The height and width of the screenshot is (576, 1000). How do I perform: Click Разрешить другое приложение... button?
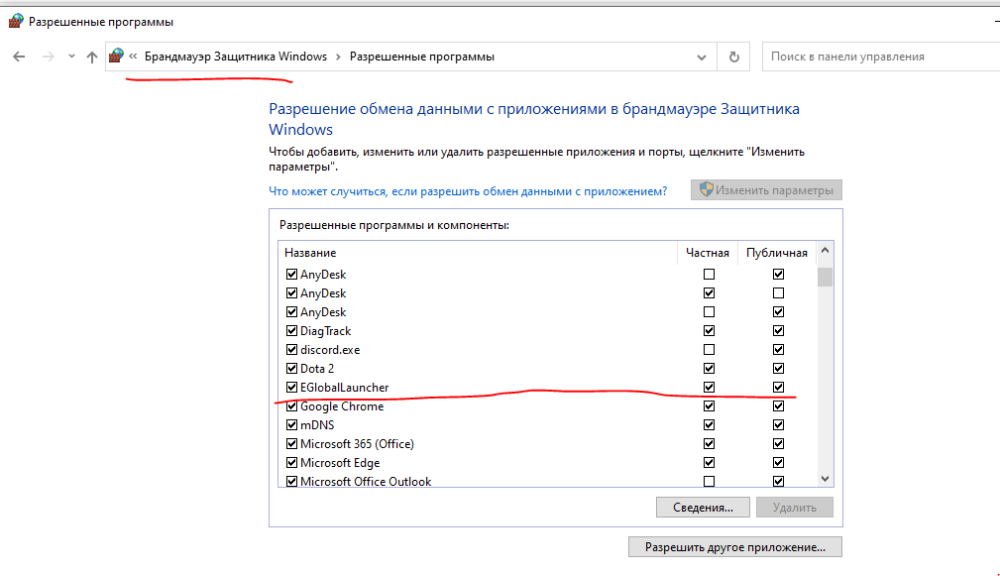click(735, 547)
